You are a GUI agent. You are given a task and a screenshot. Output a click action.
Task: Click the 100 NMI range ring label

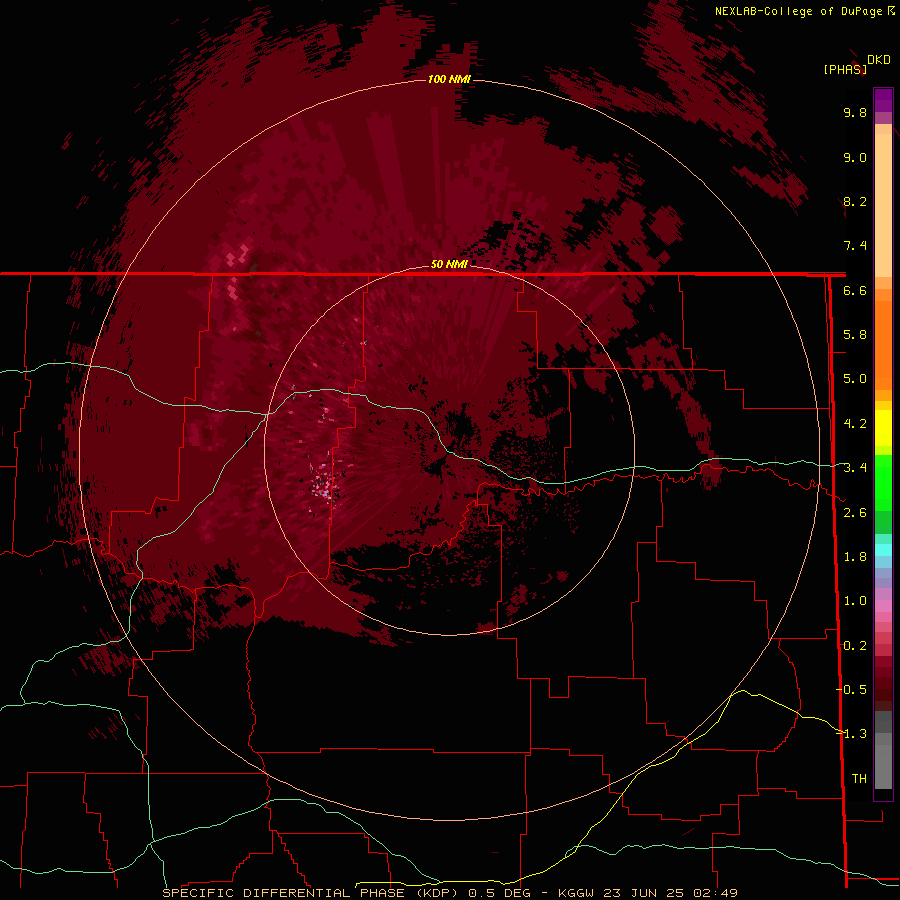[x=449, y=79]
